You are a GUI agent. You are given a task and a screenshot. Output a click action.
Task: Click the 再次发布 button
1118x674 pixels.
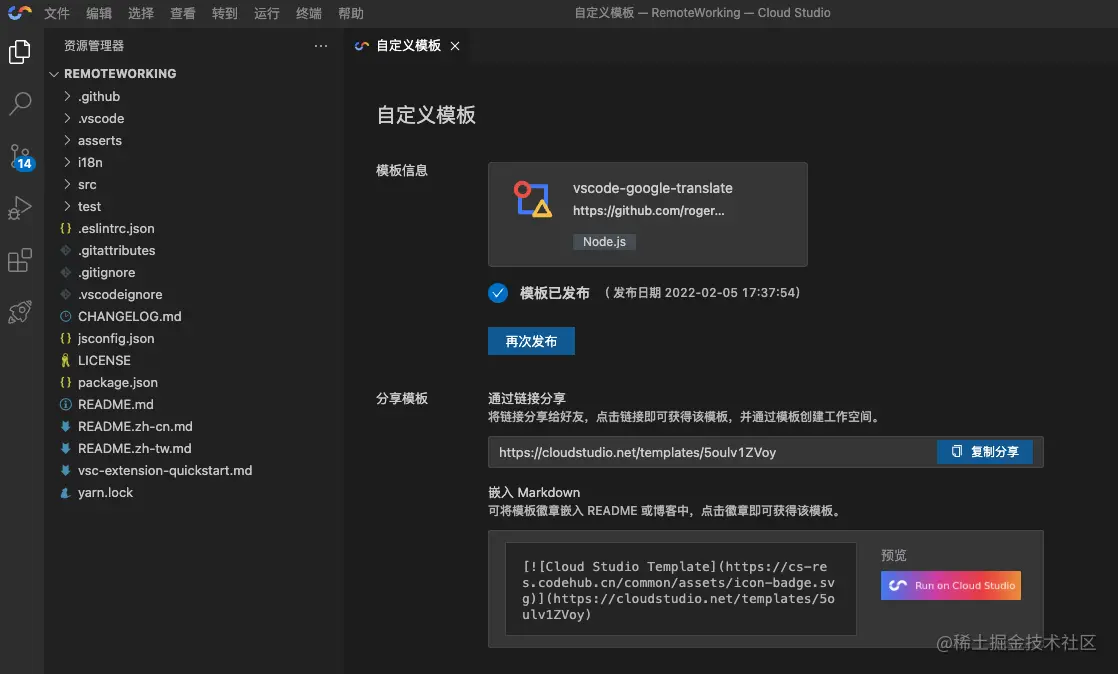coord(531,341)
